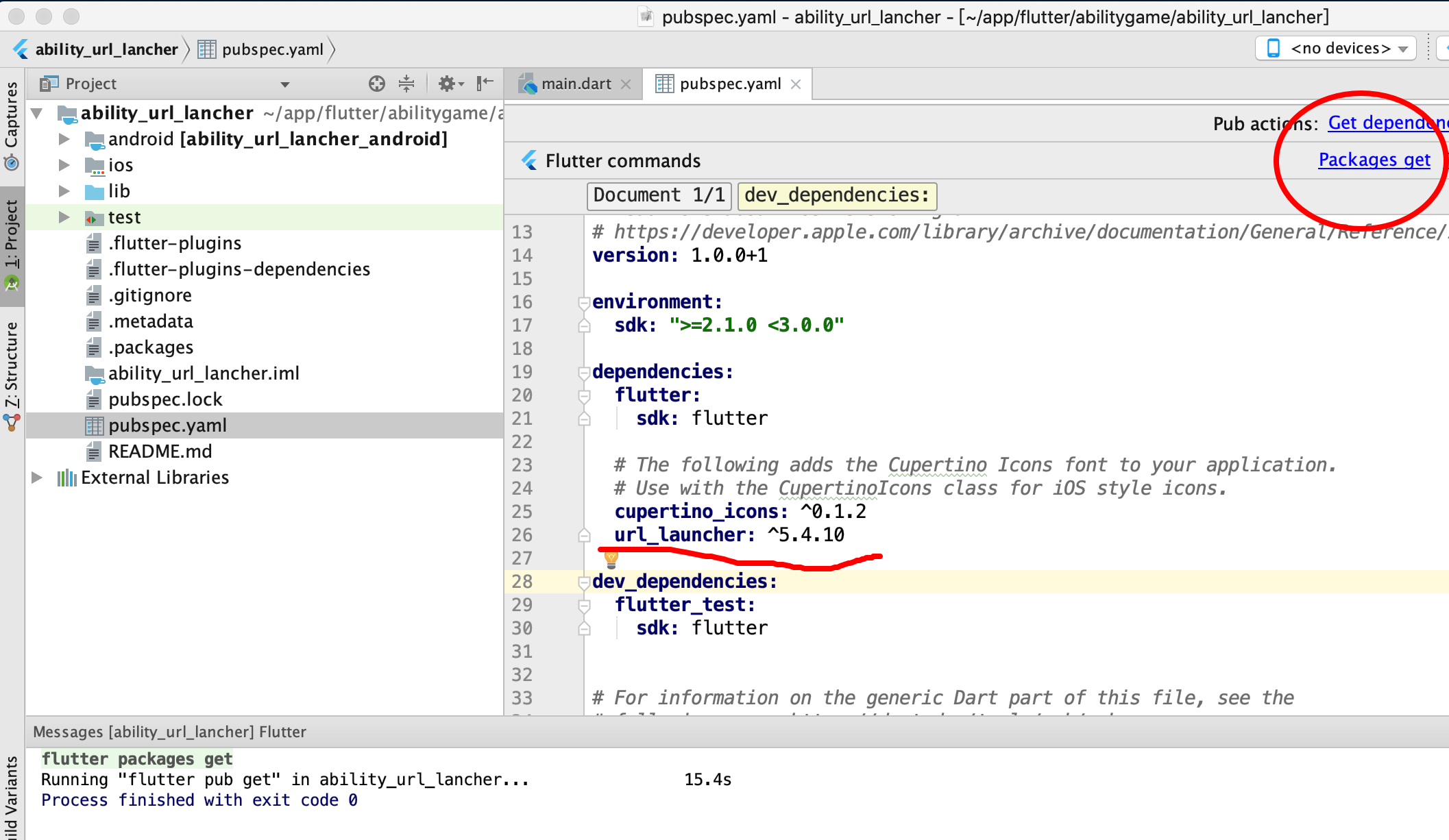1449x840 pixels.
Task: Click Process finished with exit code 0
Action: (x=199, y=800)
